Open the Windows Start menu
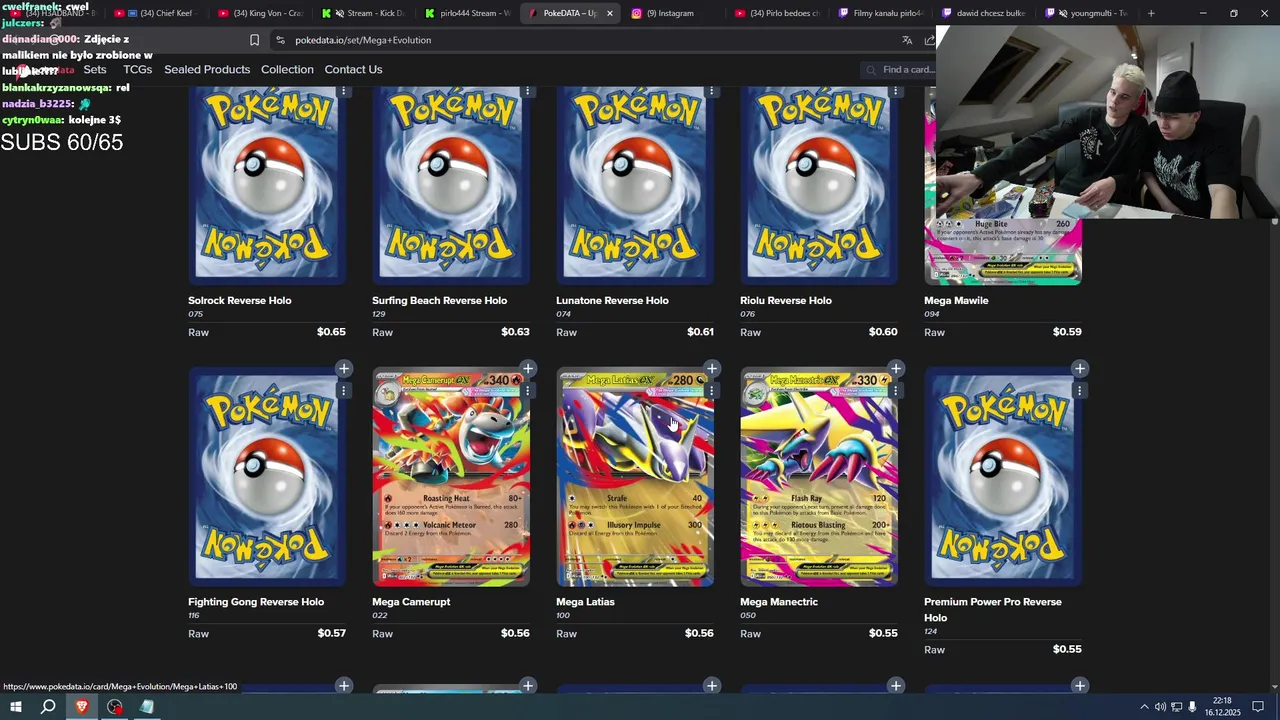Viewport: 1280px width, 720px height. [15, 707]
